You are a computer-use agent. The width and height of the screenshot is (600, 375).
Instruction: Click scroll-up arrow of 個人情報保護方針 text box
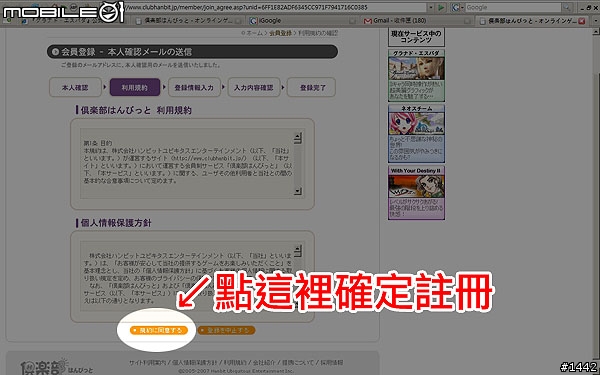298,251
